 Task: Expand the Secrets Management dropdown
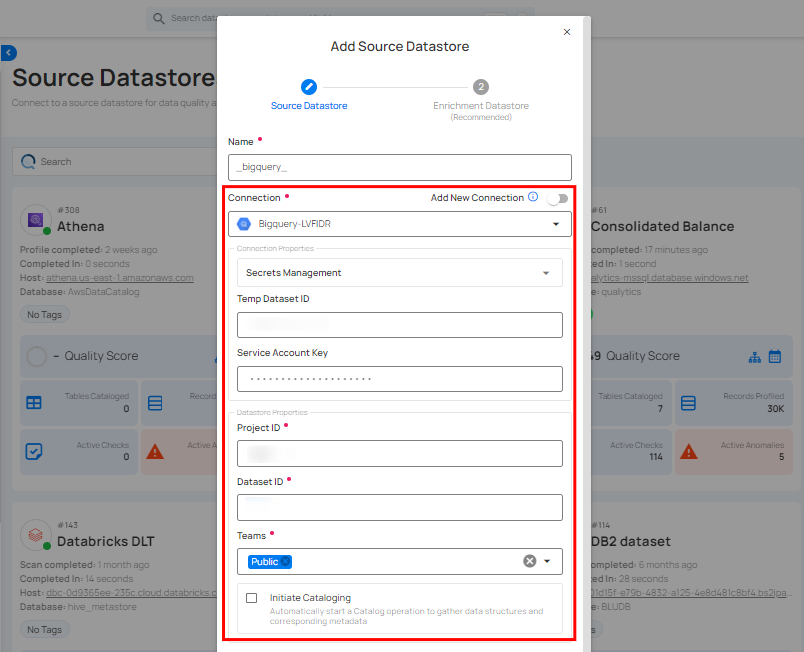[x=546, y=272]
